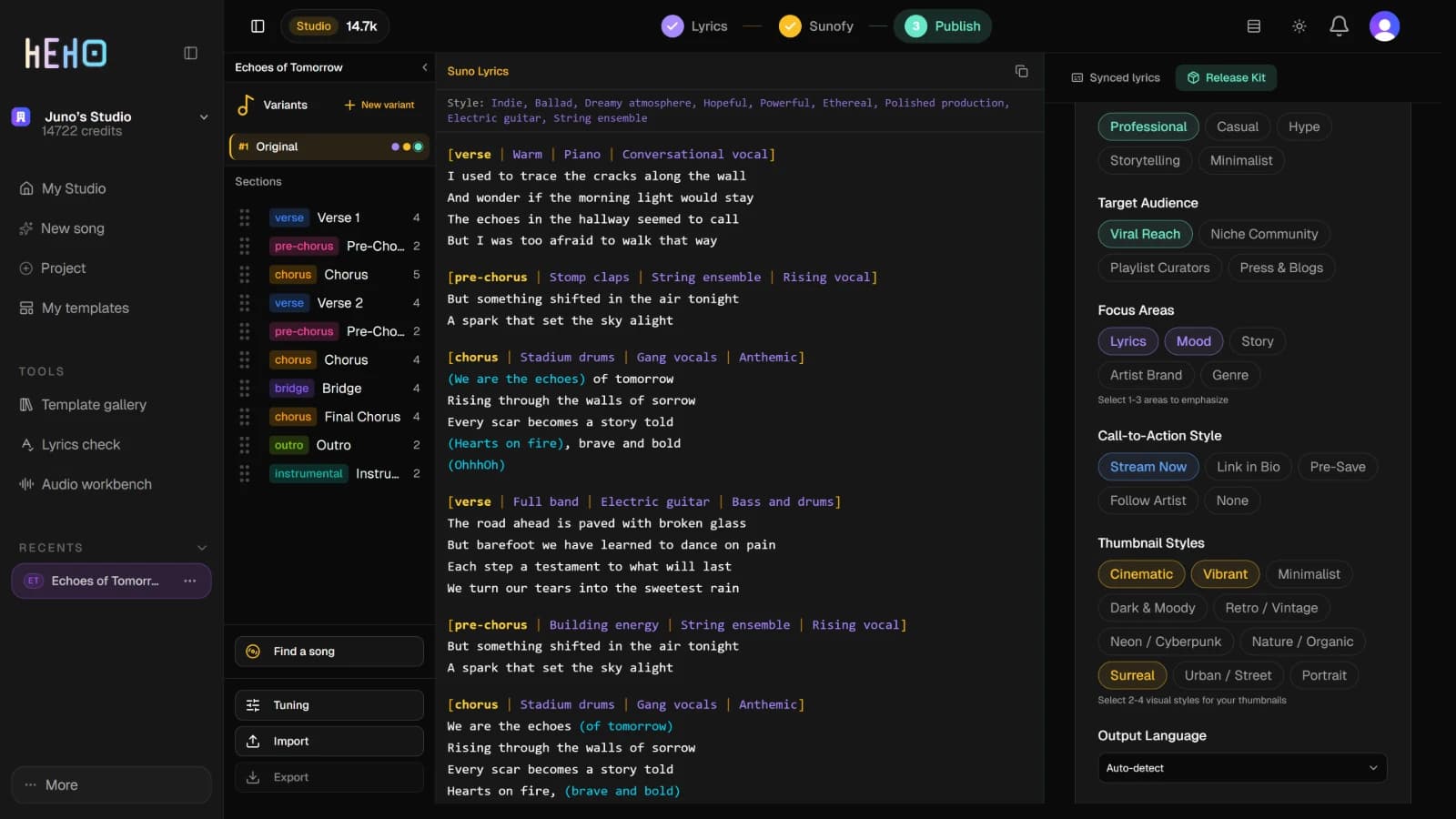This screenshot has height=819, width=1456.
Task: Select the Release Kit tab
Action: coord(1226,77)
